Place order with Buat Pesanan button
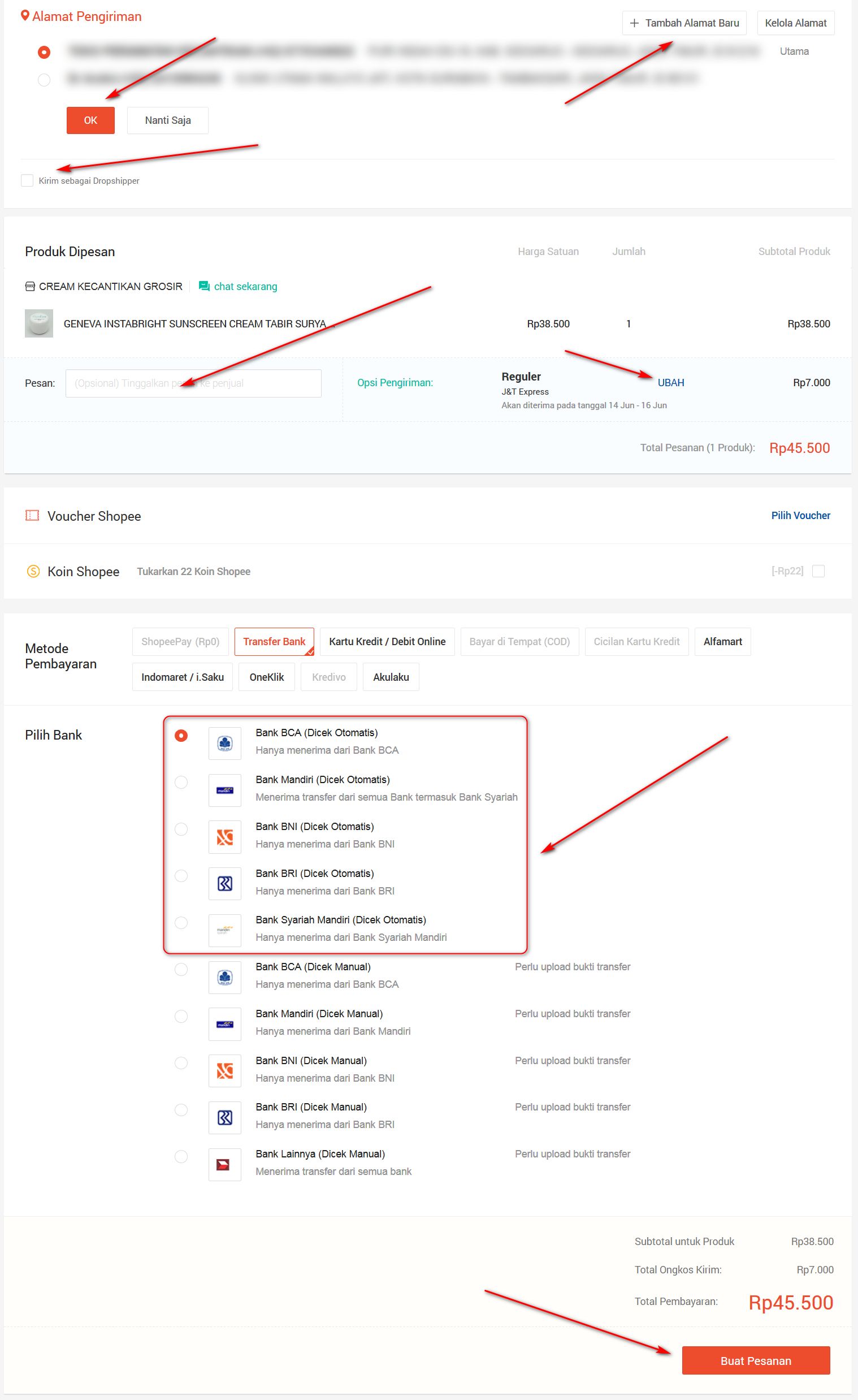This screenshot has height=1400, width=858. tap(756, 1360)
